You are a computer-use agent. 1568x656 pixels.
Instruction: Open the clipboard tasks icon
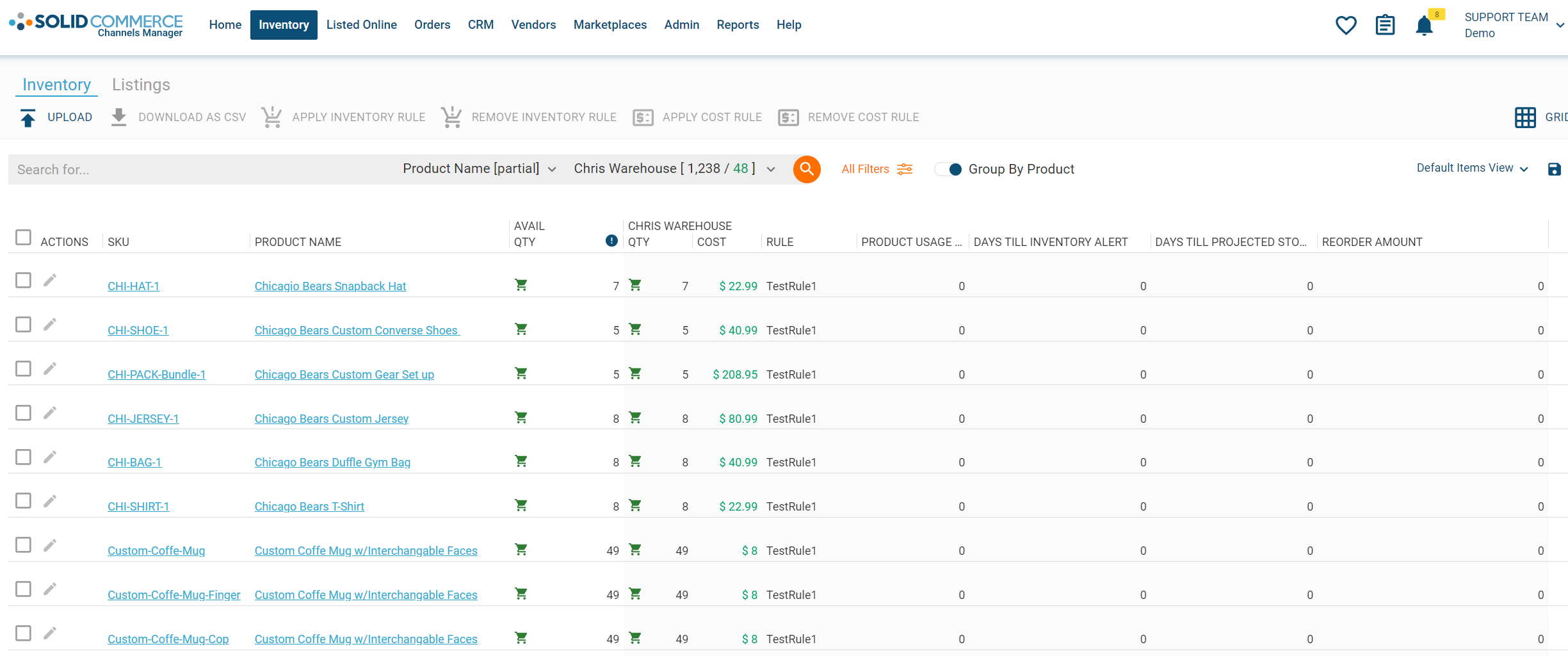click(x=1385, y=26)
